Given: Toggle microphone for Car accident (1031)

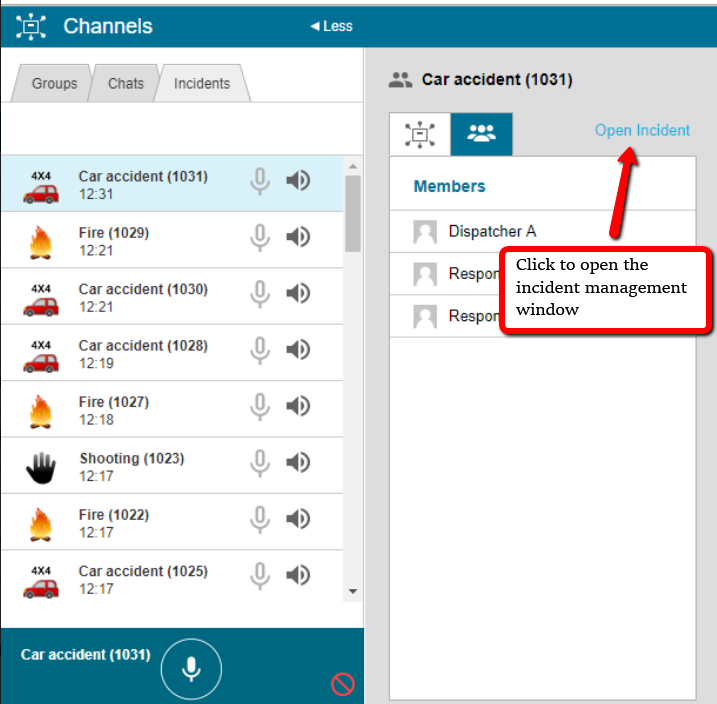Looking at the screenshot, I should pos(260,181).
